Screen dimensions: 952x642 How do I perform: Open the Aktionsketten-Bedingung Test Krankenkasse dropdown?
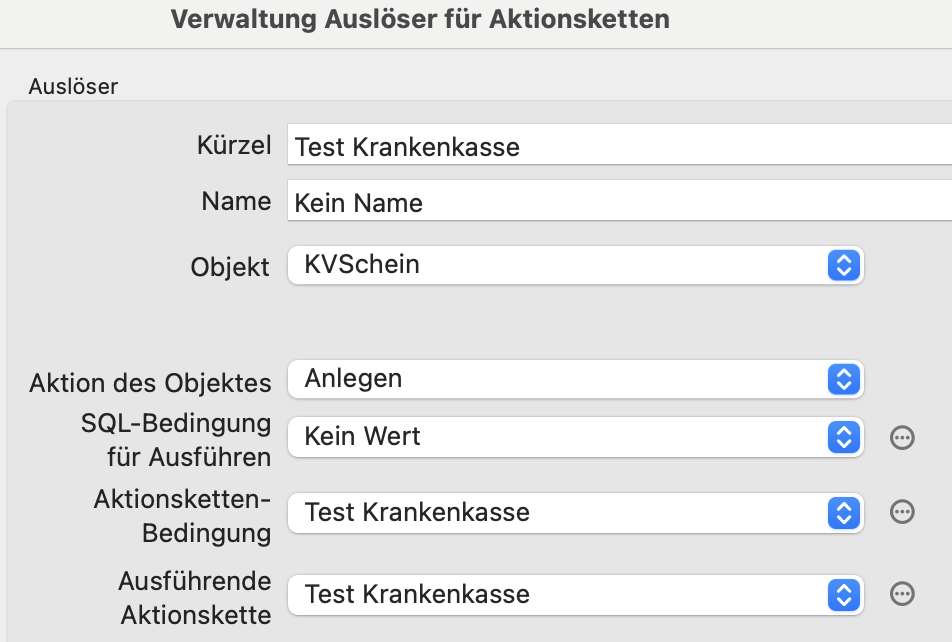tap(576, 513)
